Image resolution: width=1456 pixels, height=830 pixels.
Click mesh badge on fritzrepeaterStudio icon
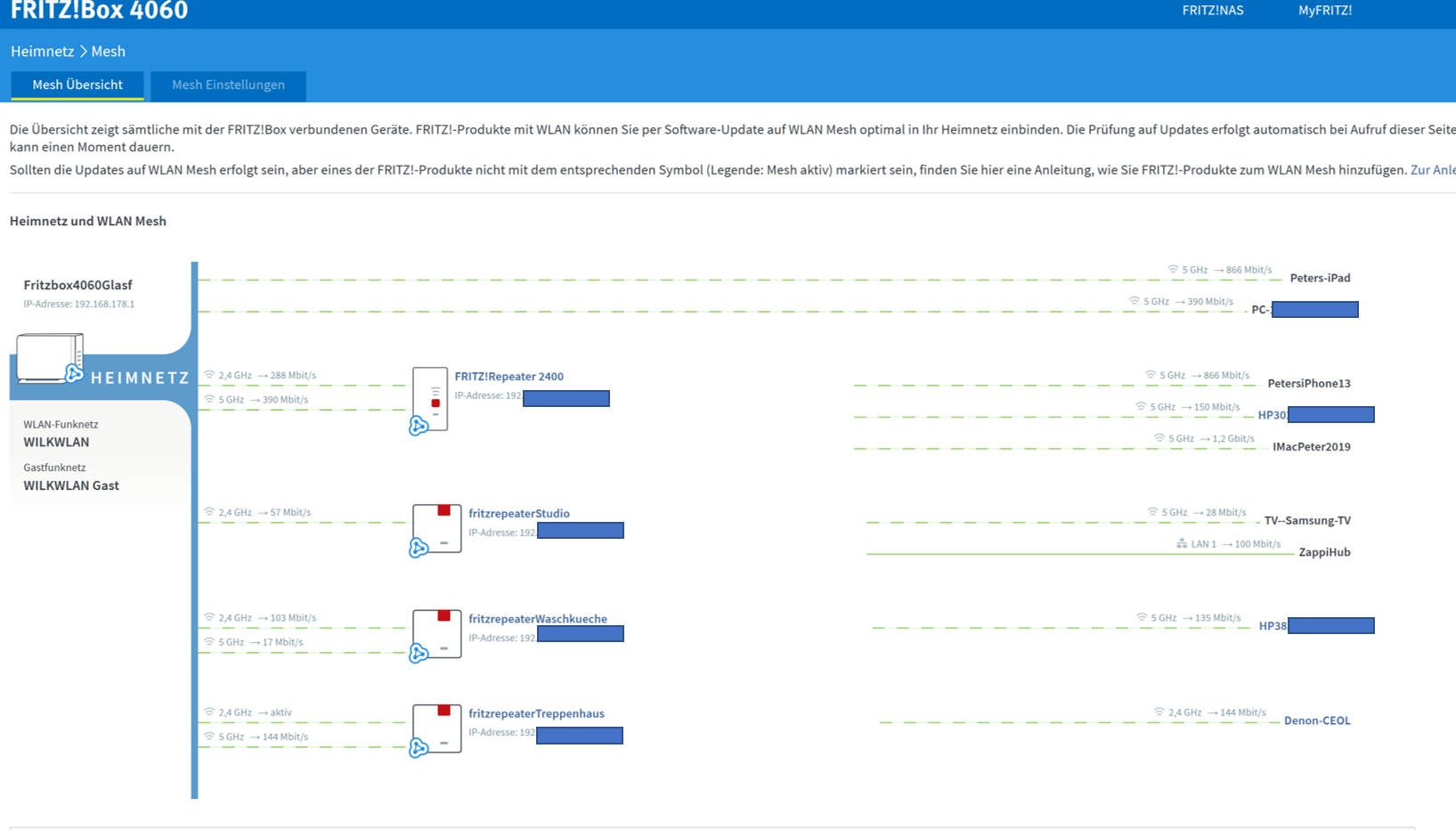coord(419,549)
